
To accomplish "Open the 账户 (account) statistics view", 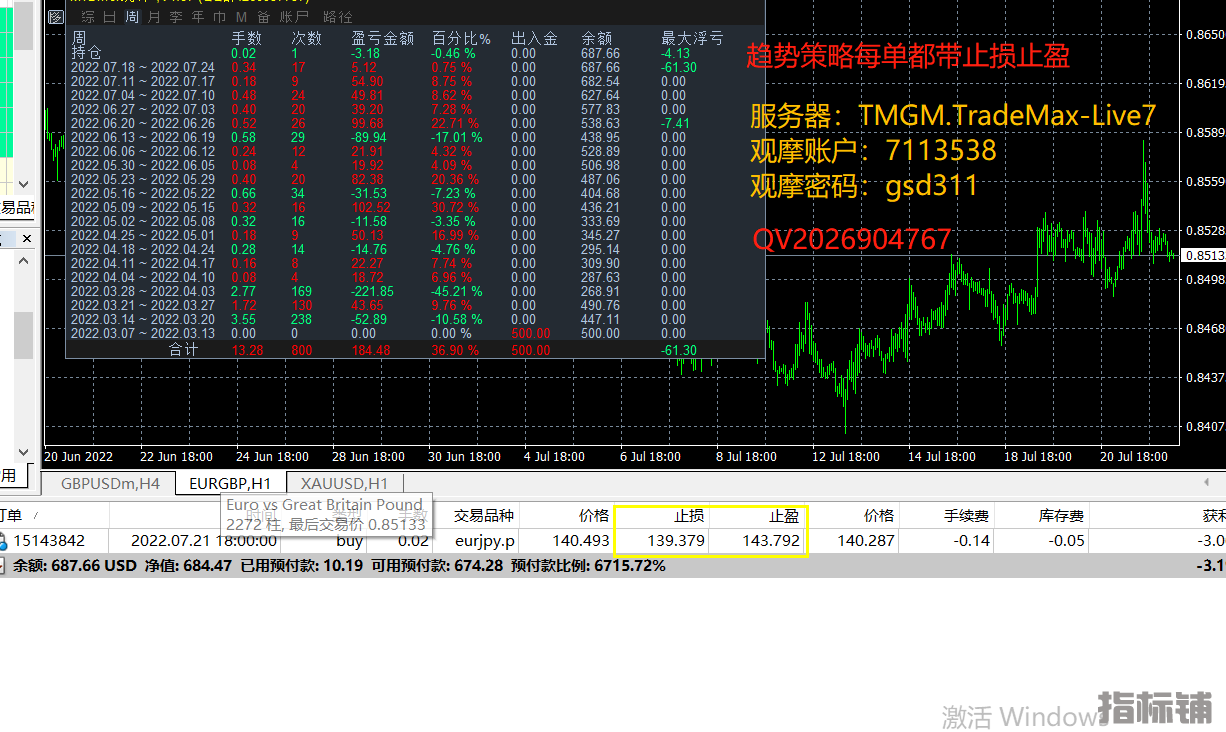I will click(293, 17).
